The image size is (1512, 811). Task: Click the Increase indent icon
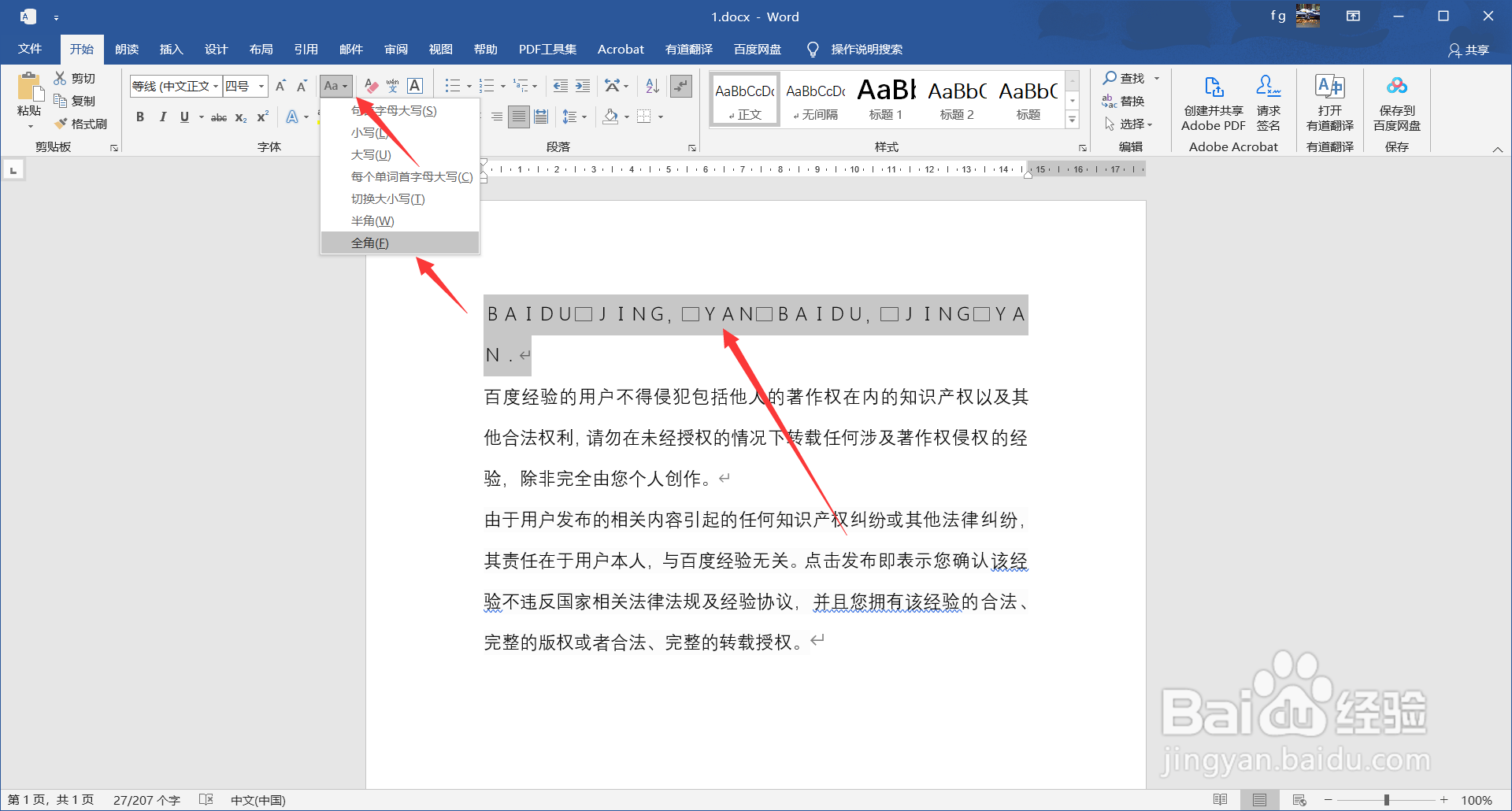[583, 86]
